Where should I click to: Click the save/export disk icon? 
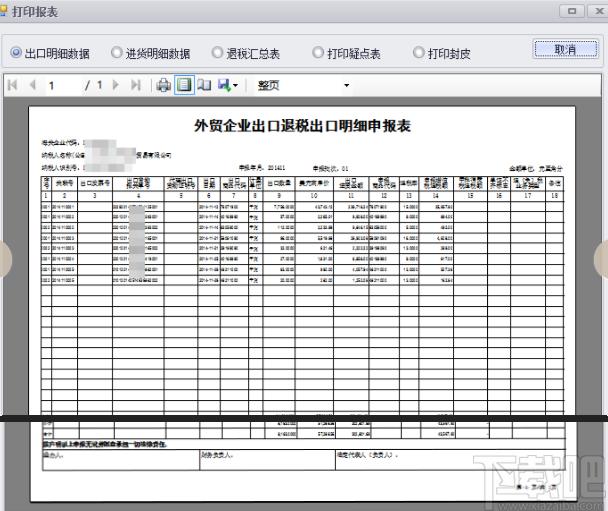coord(224,85)
